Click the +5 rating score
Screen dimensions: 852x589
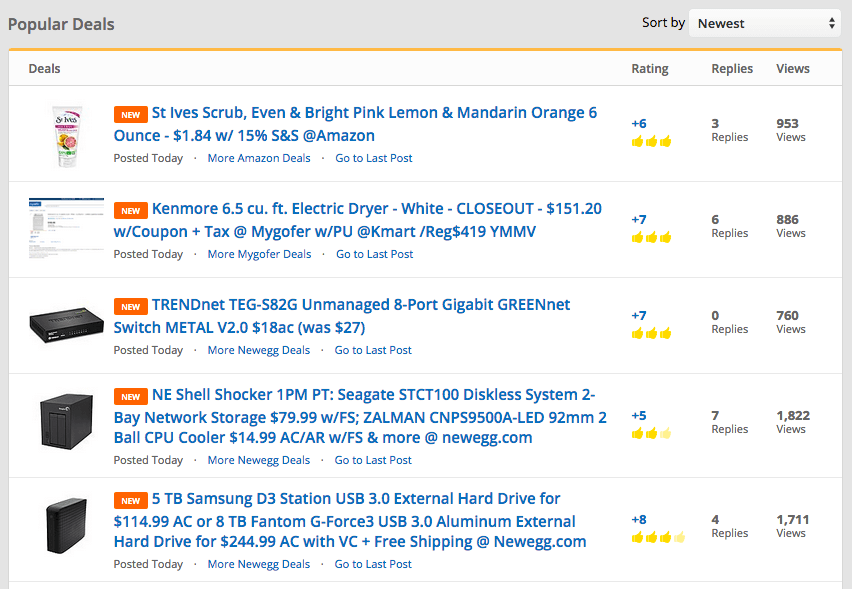(639, 416)
